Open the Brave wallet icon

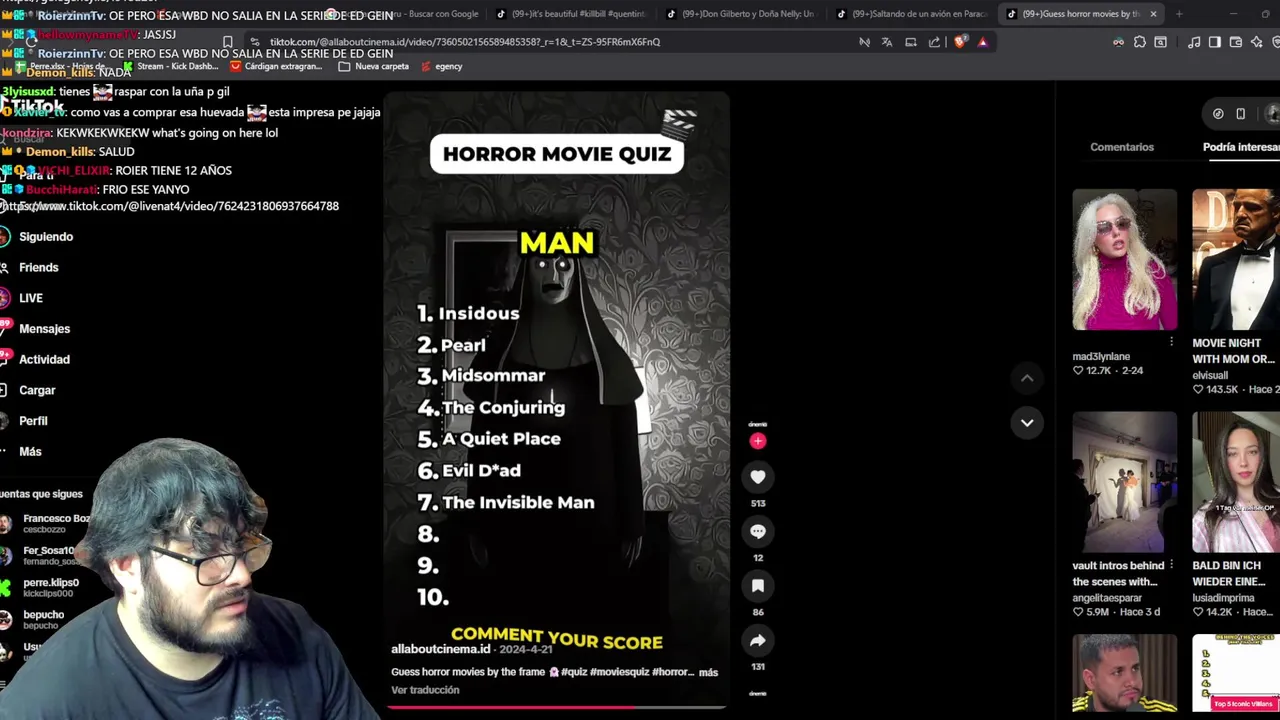coord(1236,42)
